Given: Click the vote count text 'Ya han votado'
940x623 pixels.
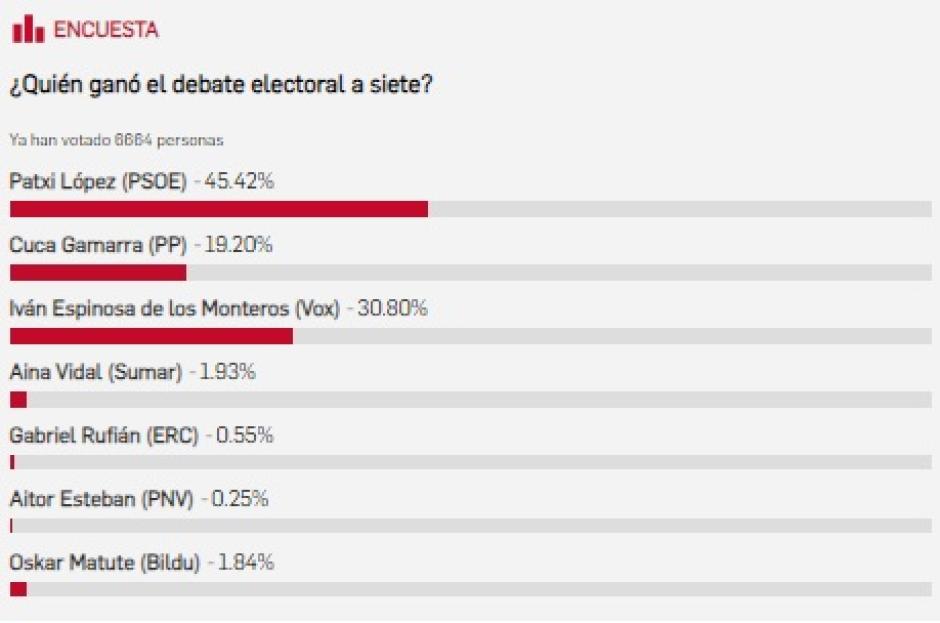Looking at the screenshot, I should (x=116, y=140).
